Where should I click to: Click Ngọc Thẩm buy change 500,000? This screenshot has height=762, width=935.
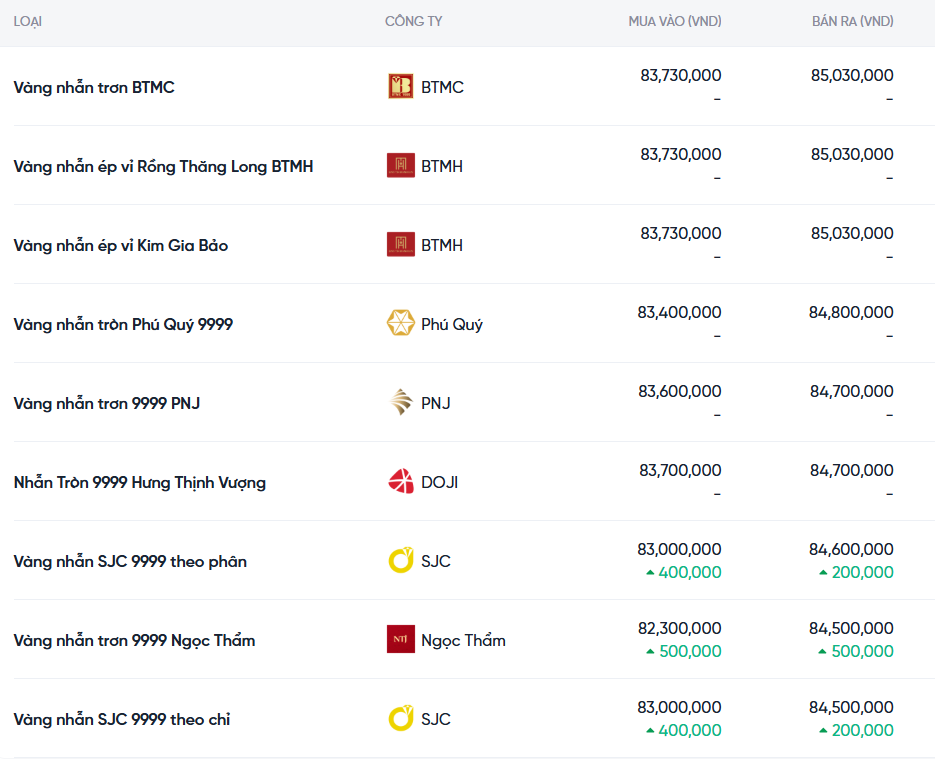(x=684, y=651)
